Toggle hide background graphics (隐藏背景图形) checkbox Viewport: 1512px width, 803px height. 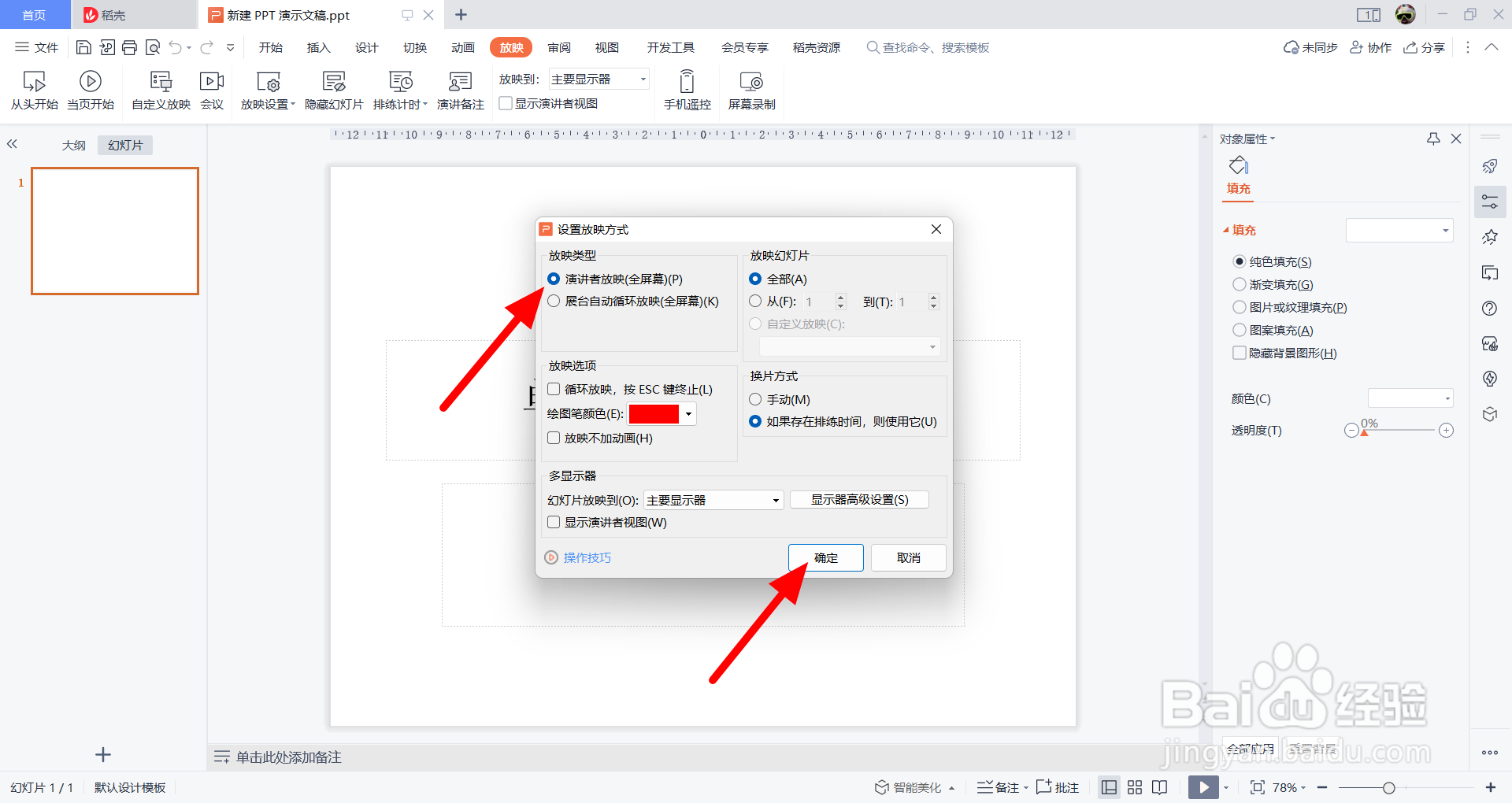click(x=1240, y=353)
